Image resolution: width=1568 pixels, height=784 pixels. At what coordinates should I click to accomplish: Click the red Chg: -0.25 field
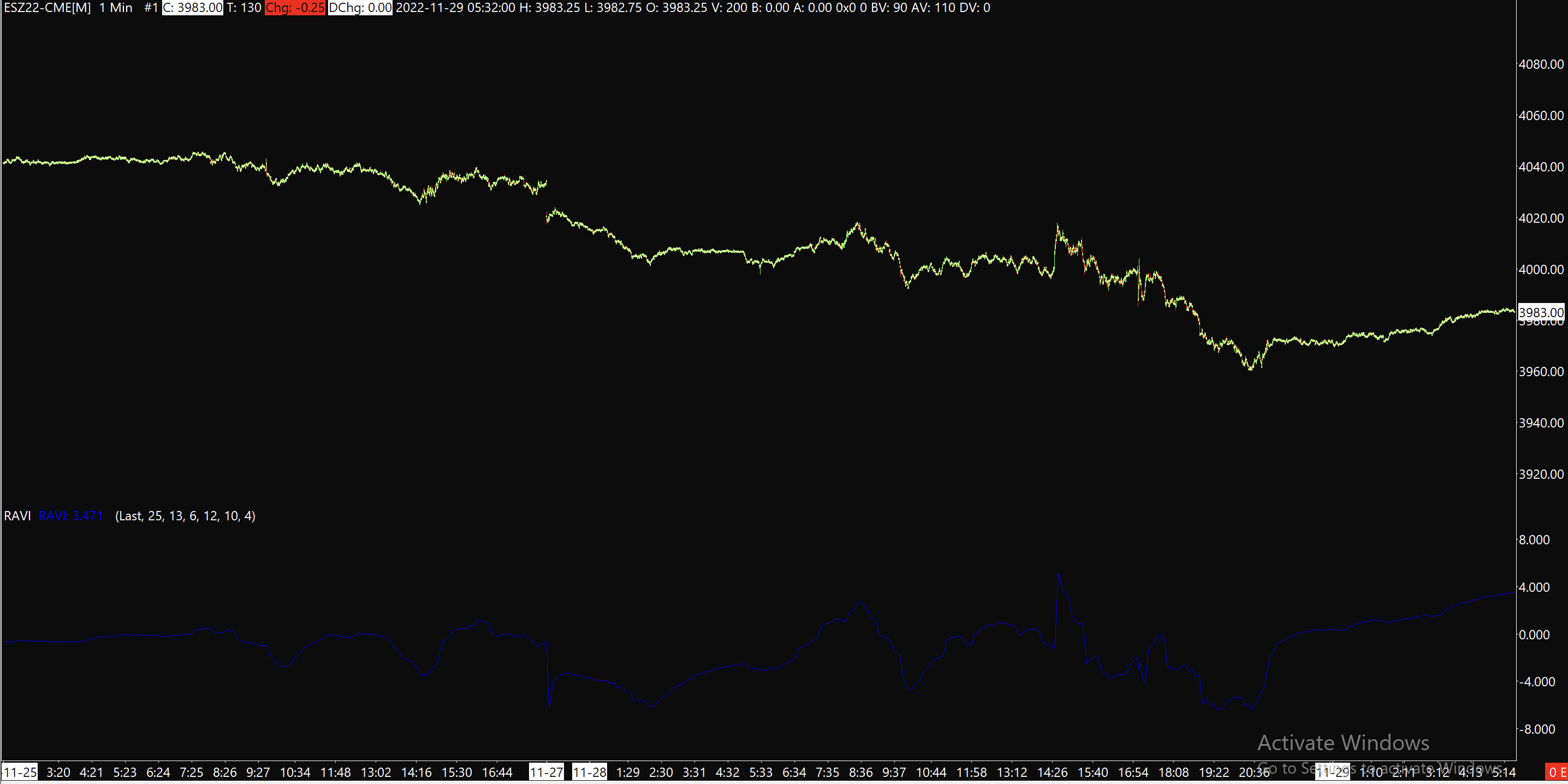point(295,8)
